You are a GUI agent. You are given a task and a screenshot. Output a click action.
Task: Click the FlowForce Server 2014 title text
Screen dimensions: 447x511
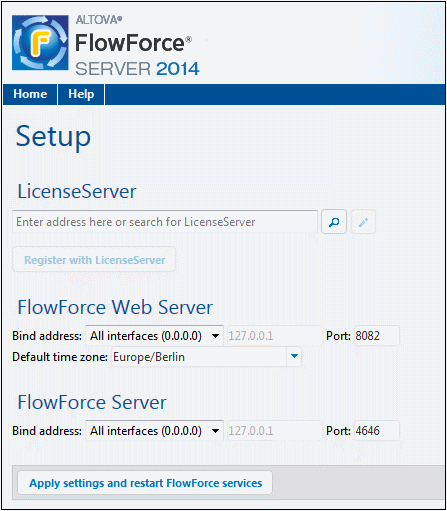137,53
